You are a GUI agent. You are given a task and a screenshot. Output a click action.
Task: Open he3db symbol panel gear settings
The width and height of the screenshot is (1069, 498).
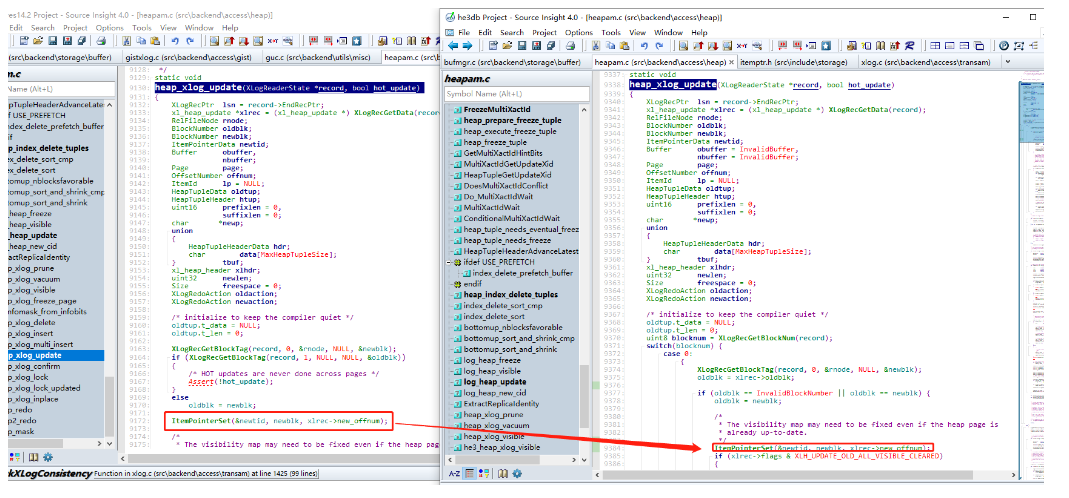click(x=517, y=473)
